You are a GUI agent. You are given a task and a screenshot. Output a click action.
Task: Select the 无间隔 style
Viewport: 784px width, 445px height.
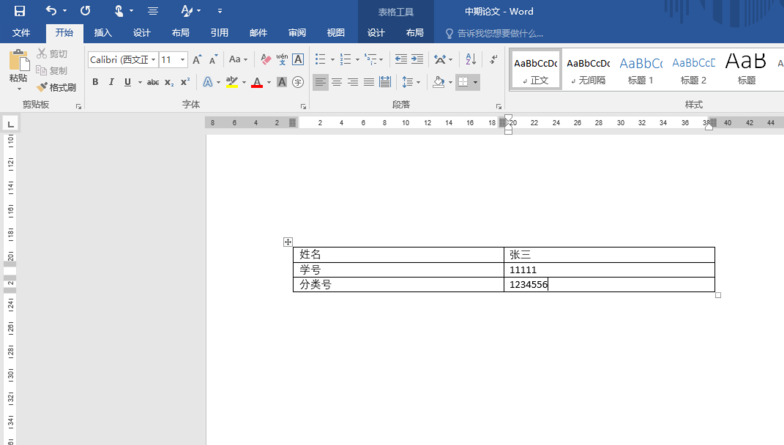click(x=587, y=68)
